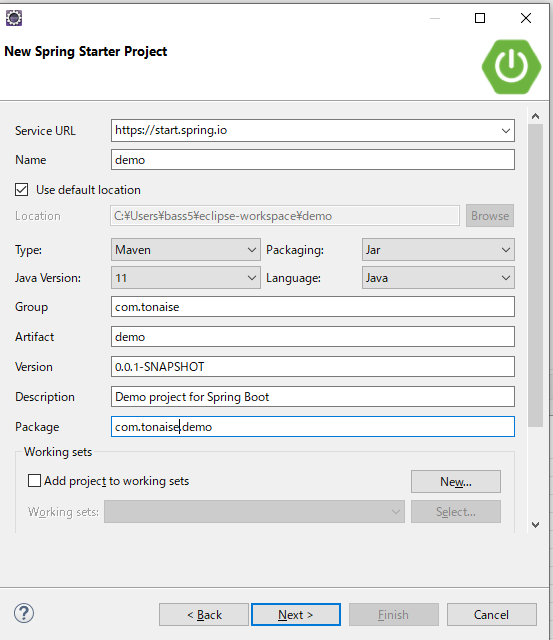Click the disabled Working sets combo box
The height and width of the screenshot is (640, 553).
tap(254, 511)
